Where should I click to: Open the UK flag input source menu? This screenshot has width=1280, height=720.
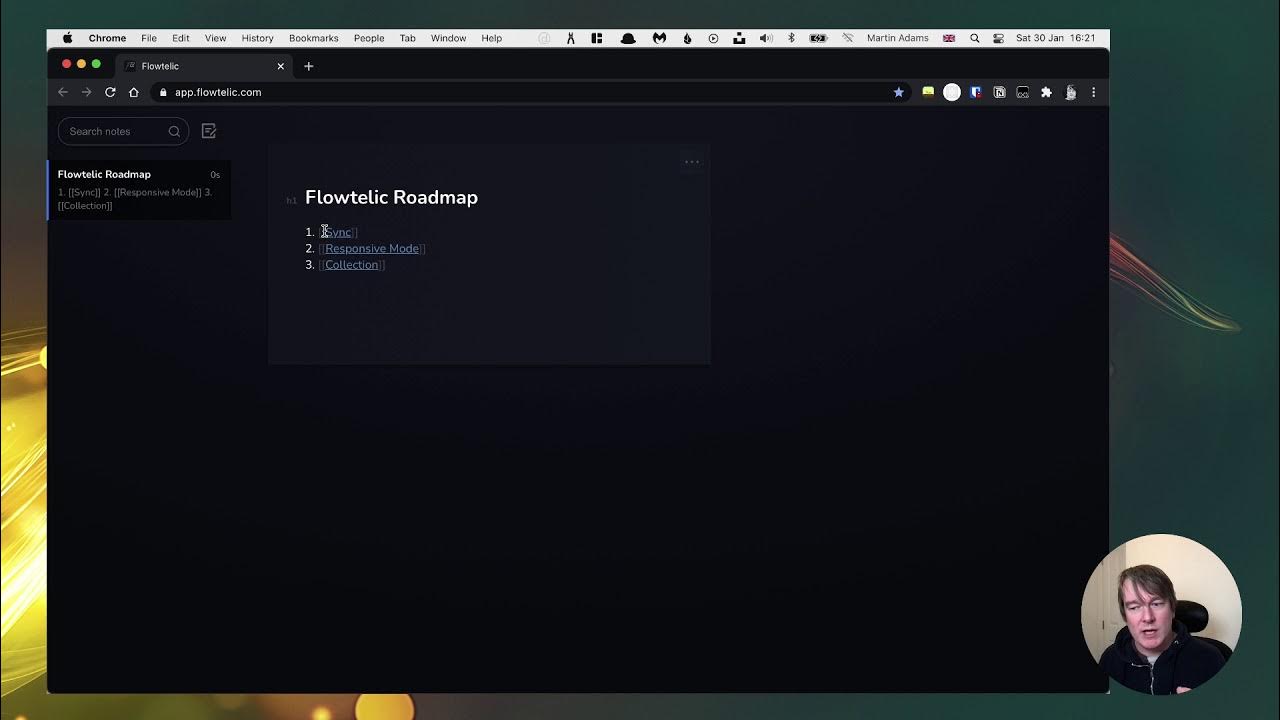point(949,38)
